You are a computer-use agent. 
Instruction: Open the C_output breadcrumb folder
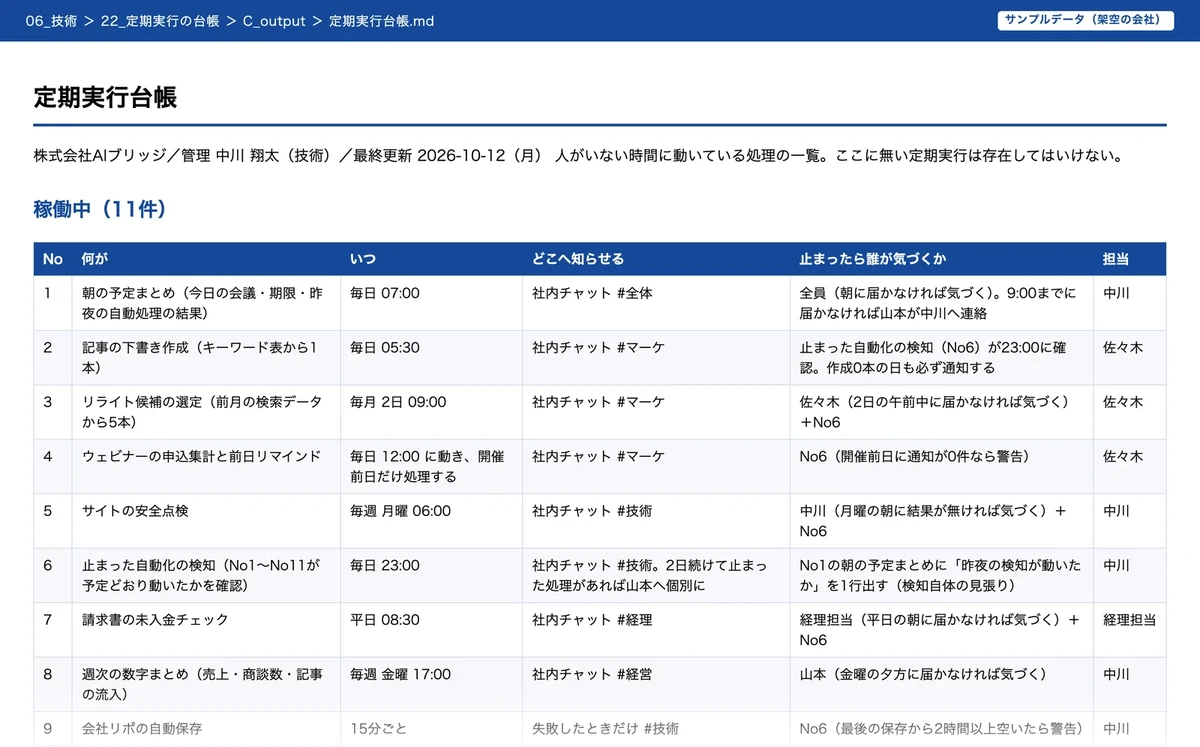pos(274,21)
